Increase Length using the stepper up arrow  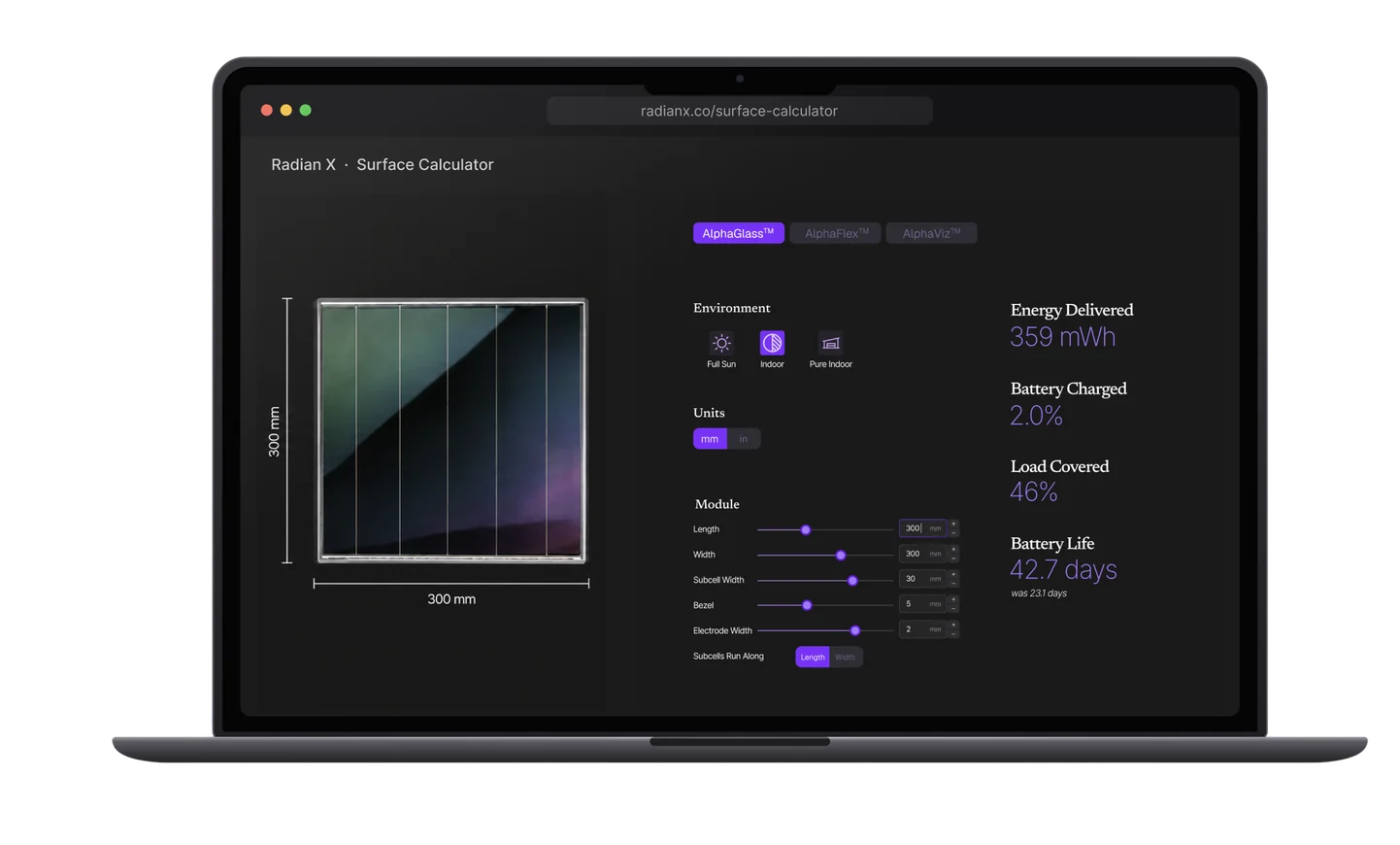[x=953, y=524]
